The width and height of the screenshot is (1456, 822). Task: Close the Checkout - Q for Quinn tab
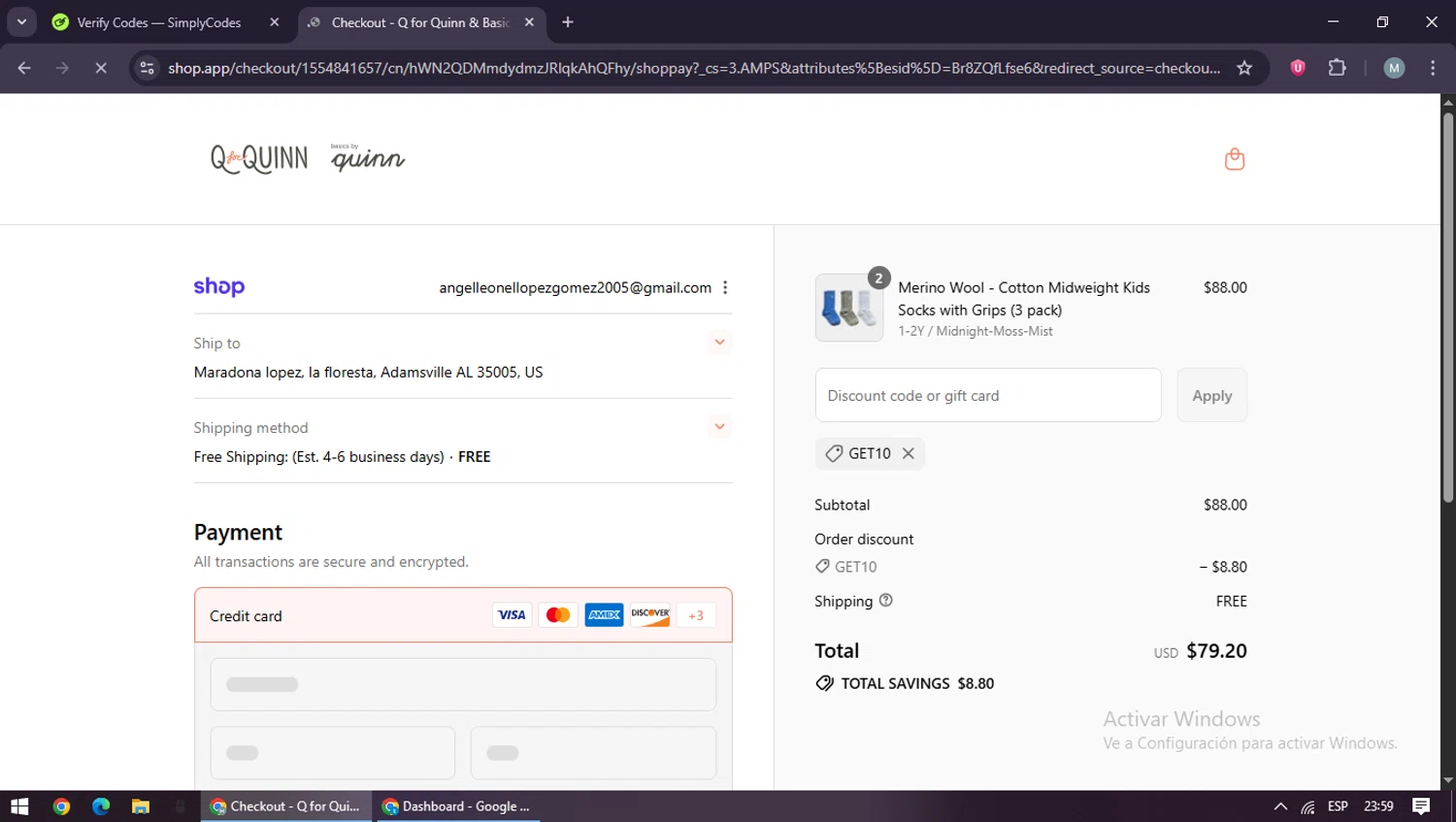529,22
